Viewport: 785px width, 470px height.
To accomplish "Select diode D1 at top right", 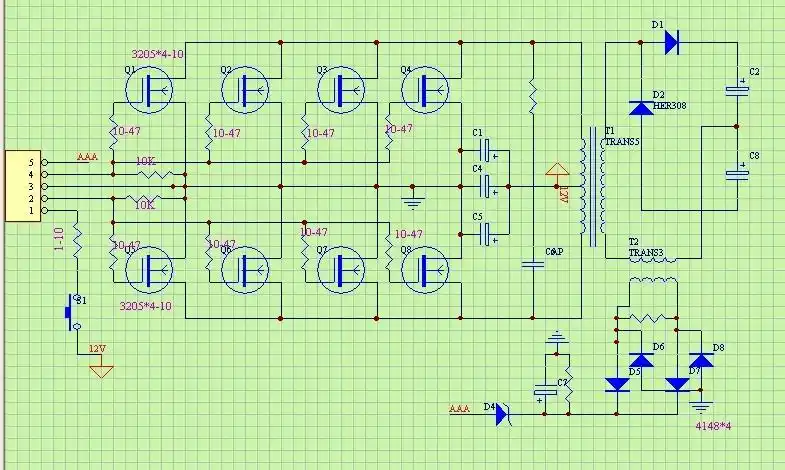I will point(670,42).
